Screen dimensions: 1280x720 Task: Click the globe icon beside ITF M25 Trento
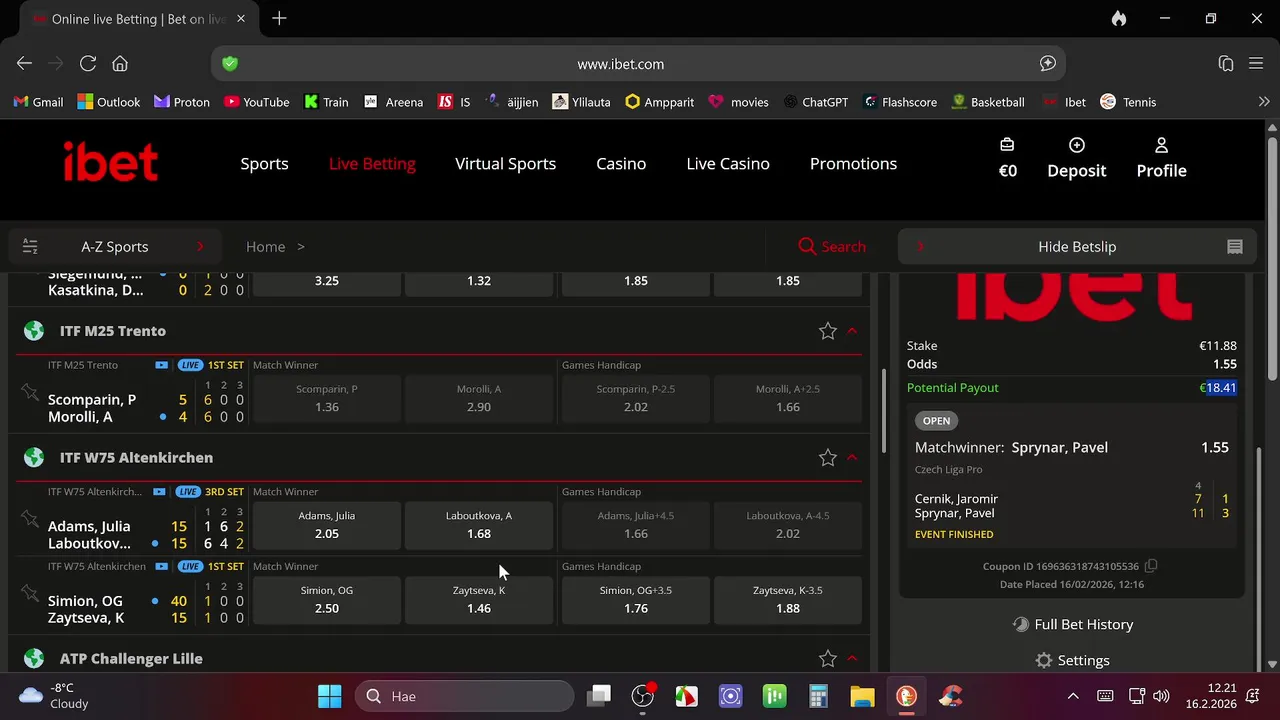point(34,331)
